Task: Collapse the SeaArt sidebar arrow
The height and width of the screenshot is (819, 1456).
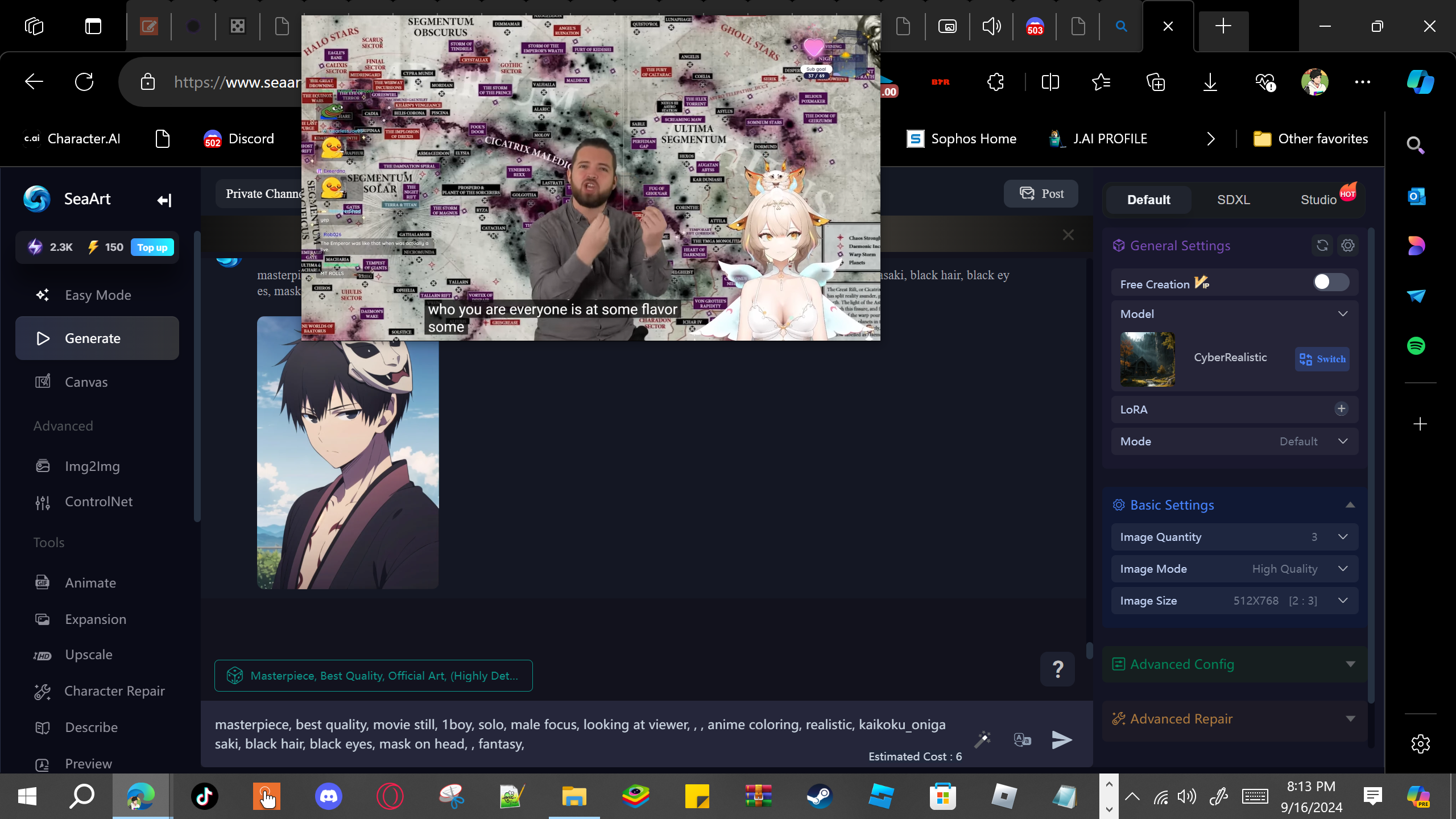Action: [x=164, y=200]
